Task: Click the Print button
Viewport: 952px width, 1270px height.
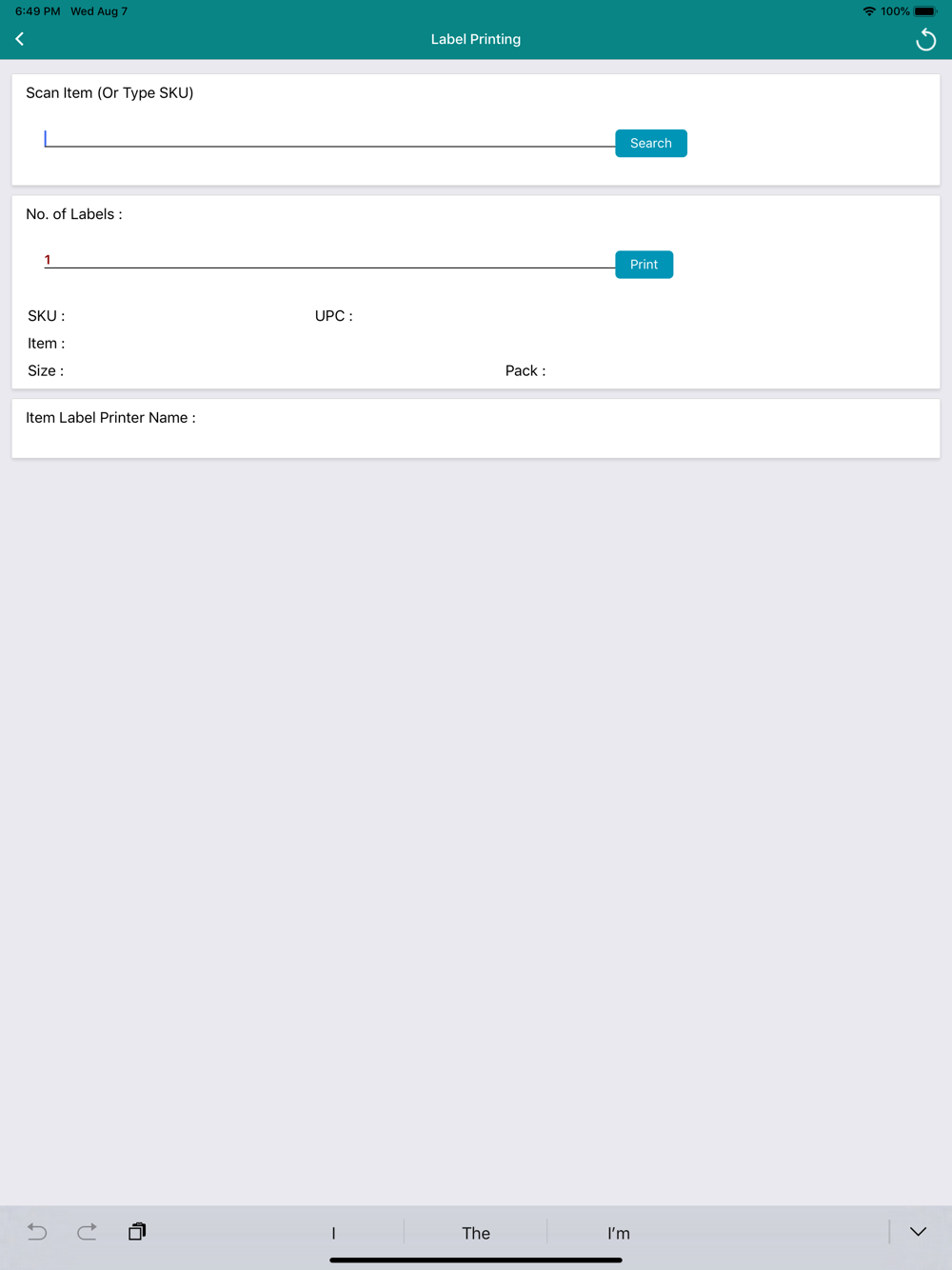Action: point(645,265)
